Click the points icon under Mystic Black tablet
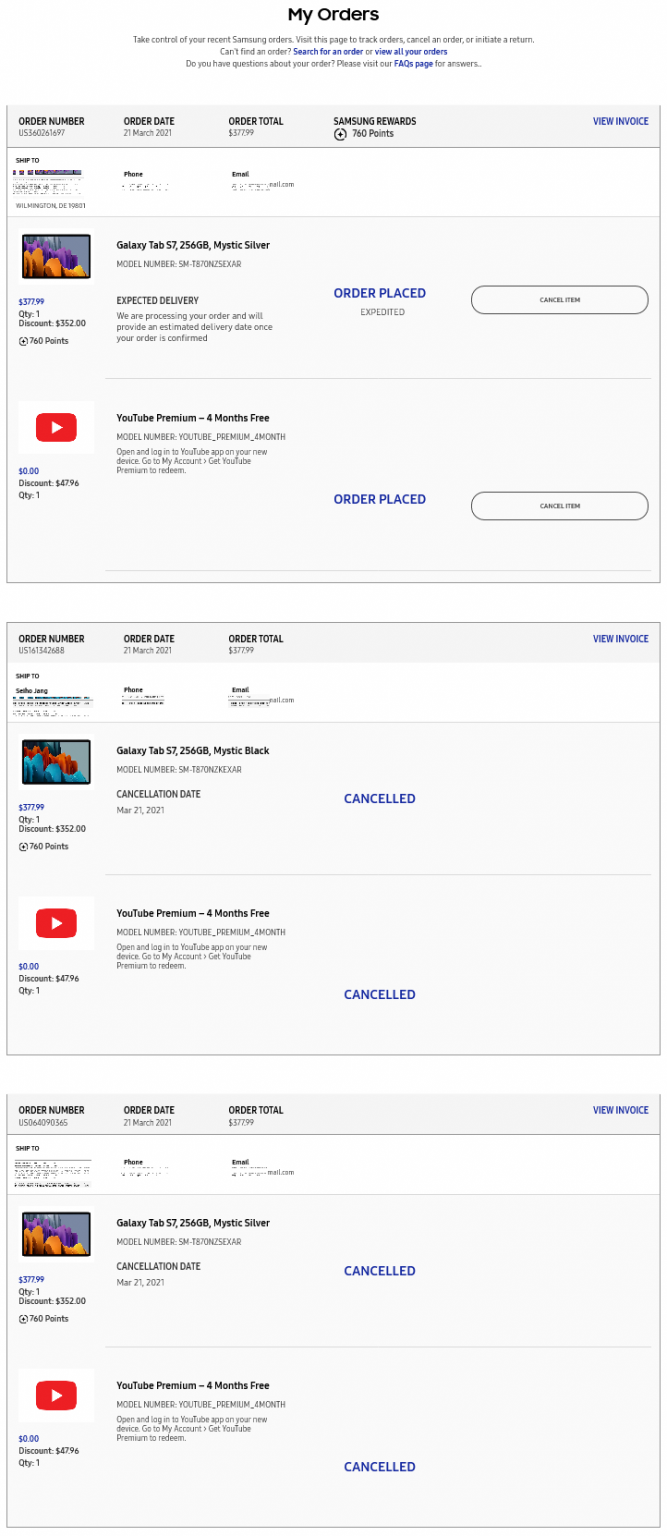This screenshot has width=667, height=1536. point(23,847)
